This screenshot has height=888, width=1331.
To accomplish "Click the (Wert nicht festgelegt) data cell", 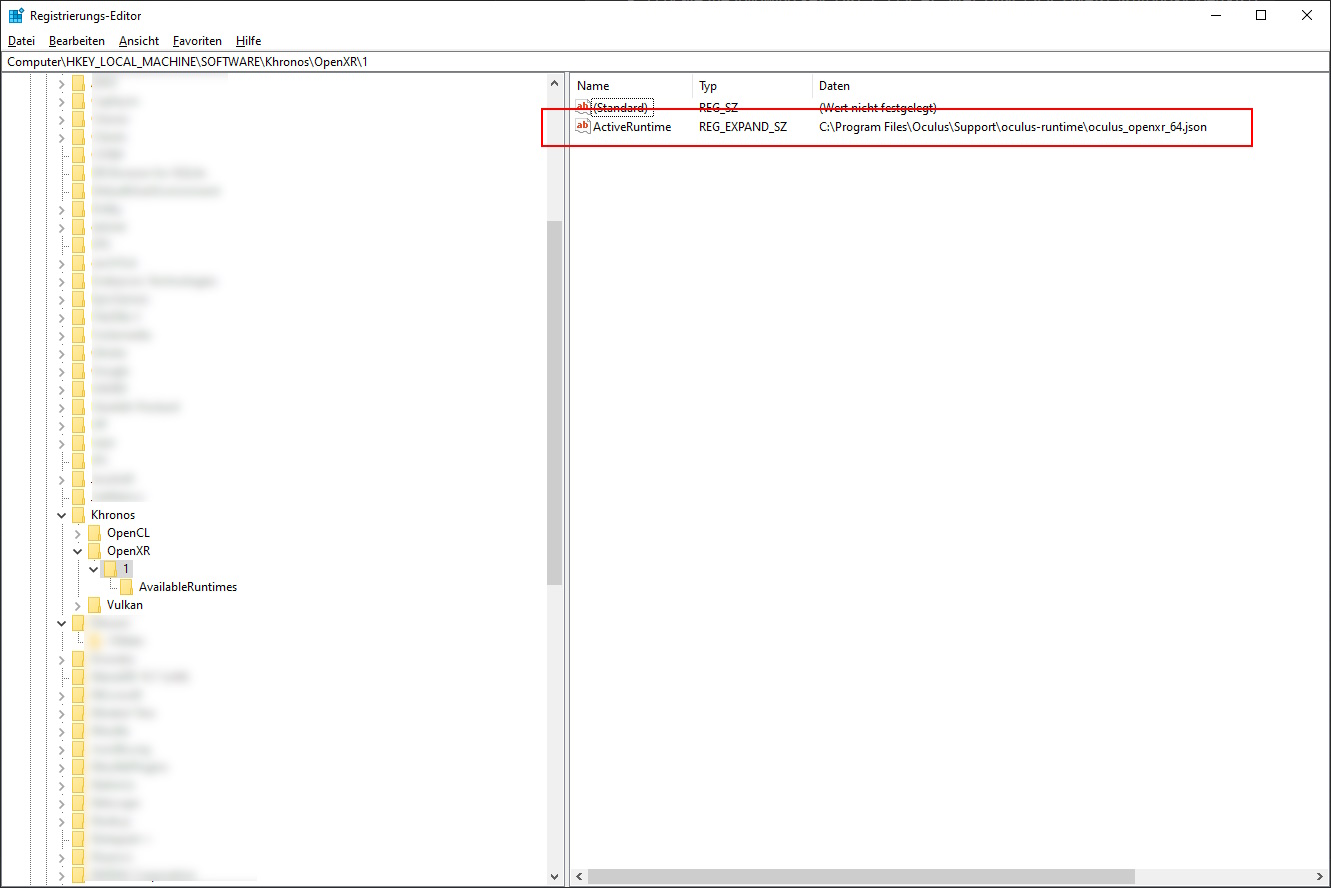I will point(878,107).
